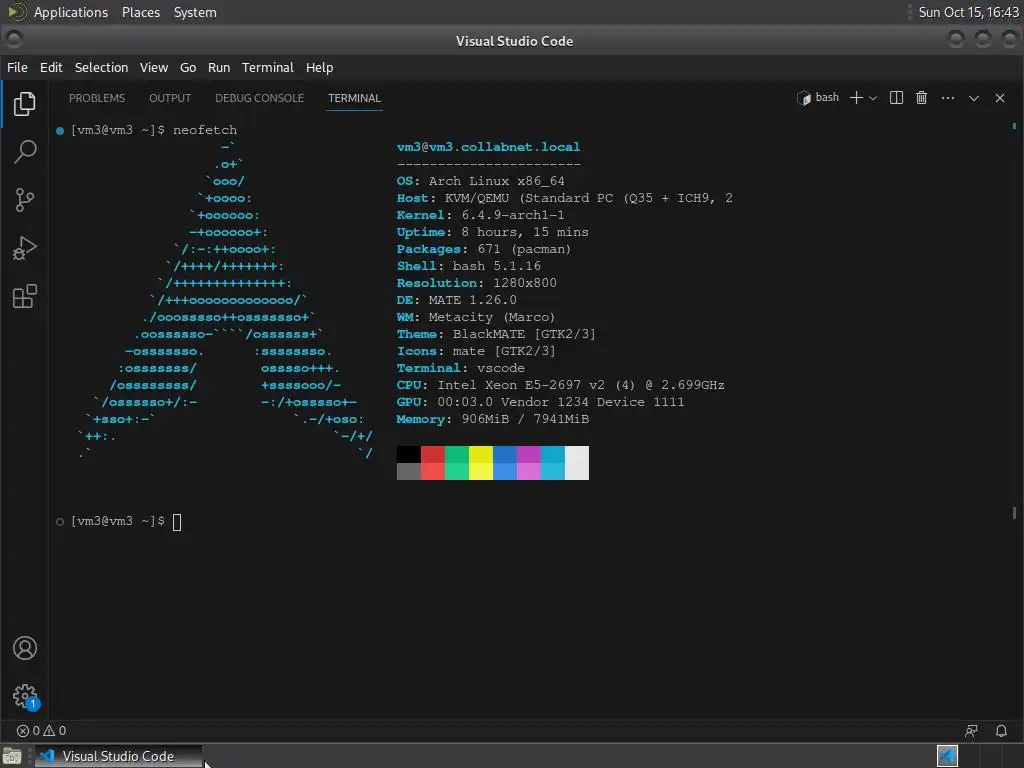Open the Extensions view
The width and height of the screenshot is (1024, 768).
[24, 296]
